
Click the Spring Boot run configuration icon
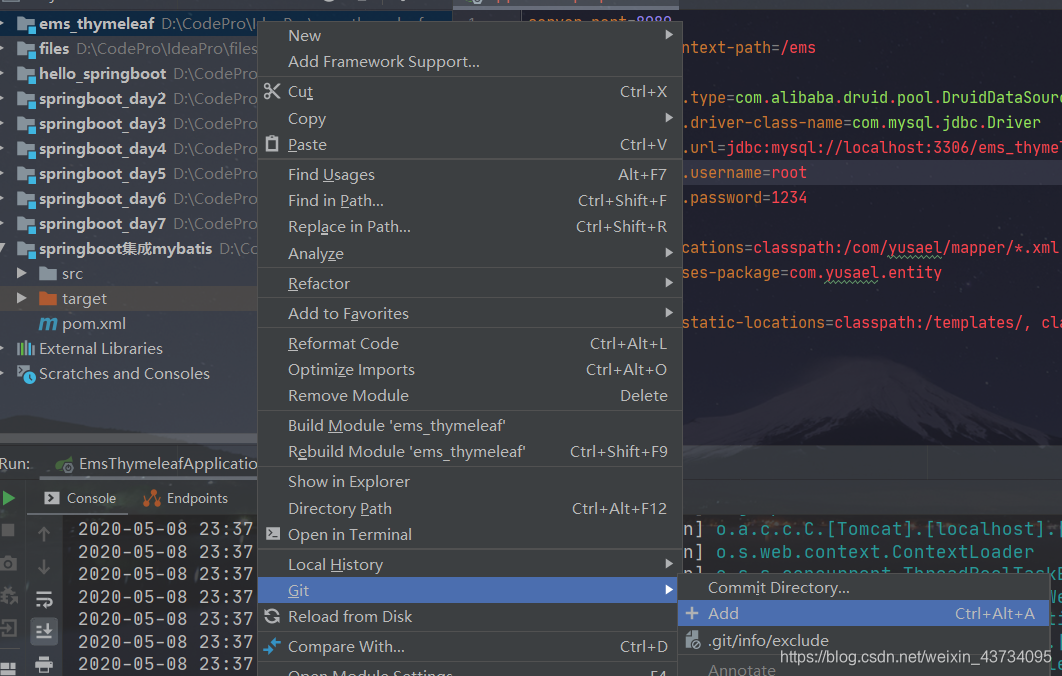pyautogui.click(x=64, y=465)
